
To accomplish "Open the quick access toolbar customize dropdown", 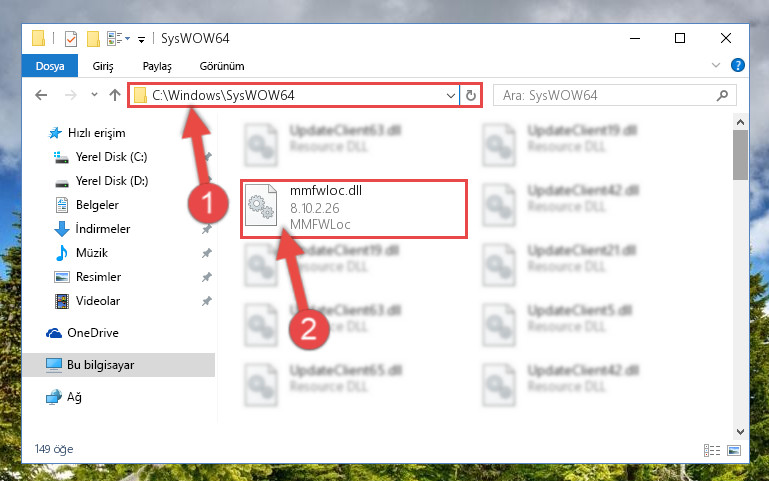I will 141,40.
